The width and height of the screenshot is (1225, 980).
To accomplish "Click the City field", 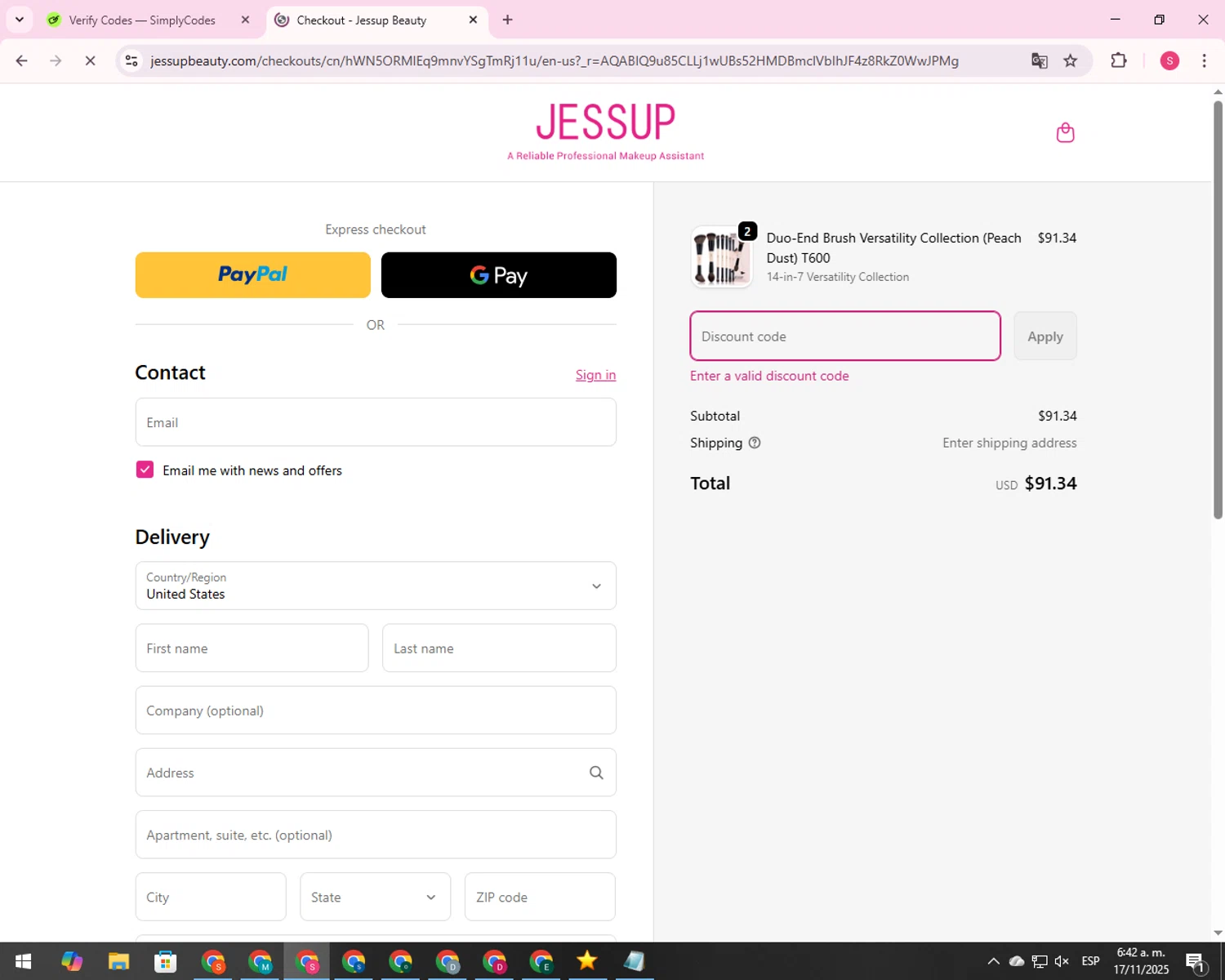I will tap(211, 897).
